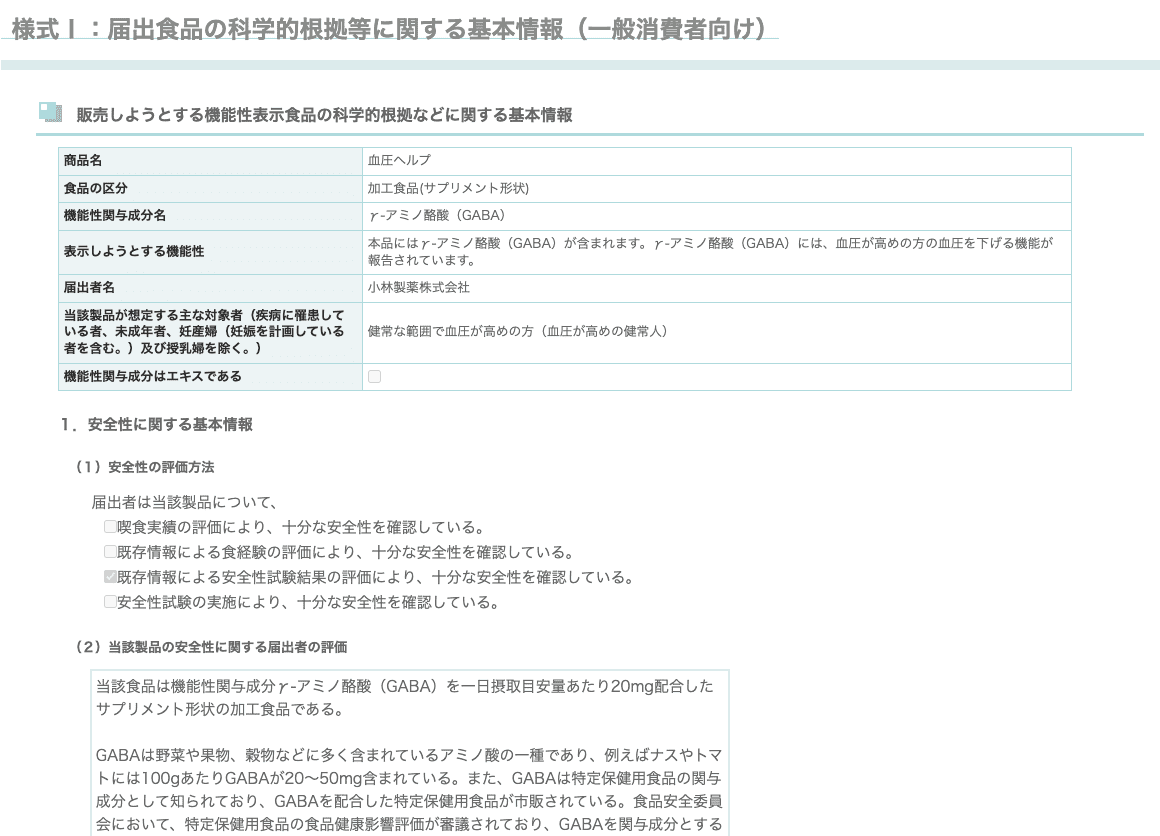The image size is (1160, 836).
Task: Check the 既存情報による食経験の評価 checkbox
Action: coord(110,551)
